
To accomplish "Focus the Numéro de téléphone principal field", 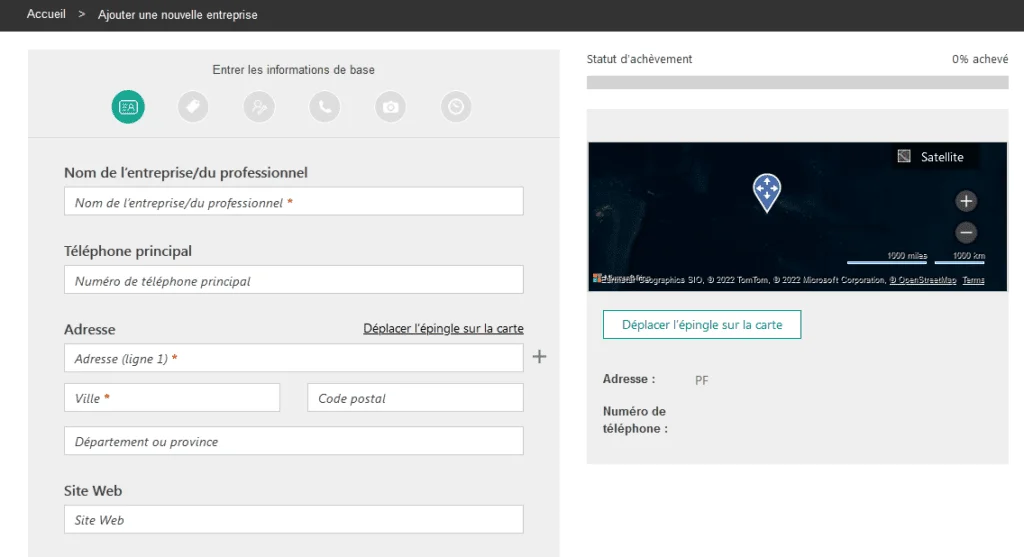I will (294, 280).
